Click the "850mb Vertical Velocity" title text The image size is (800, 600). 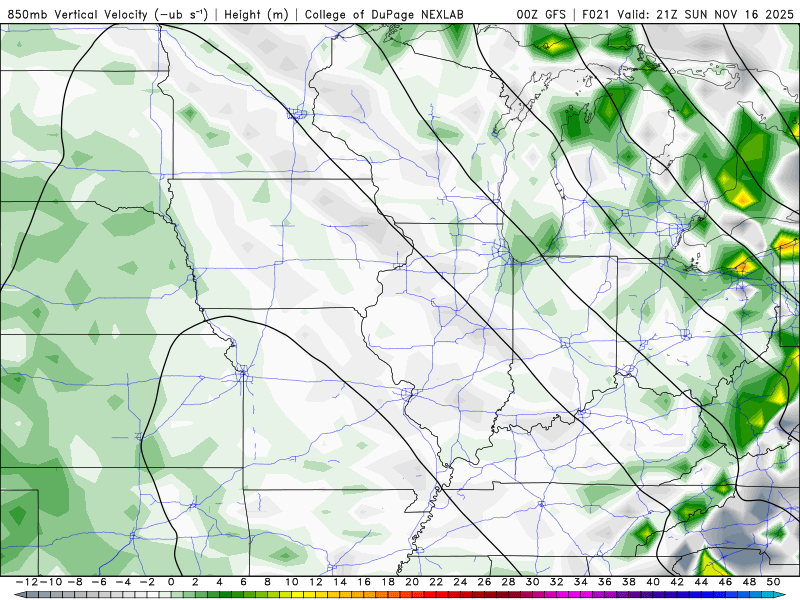pyautogui.click(x=78, y=14)
